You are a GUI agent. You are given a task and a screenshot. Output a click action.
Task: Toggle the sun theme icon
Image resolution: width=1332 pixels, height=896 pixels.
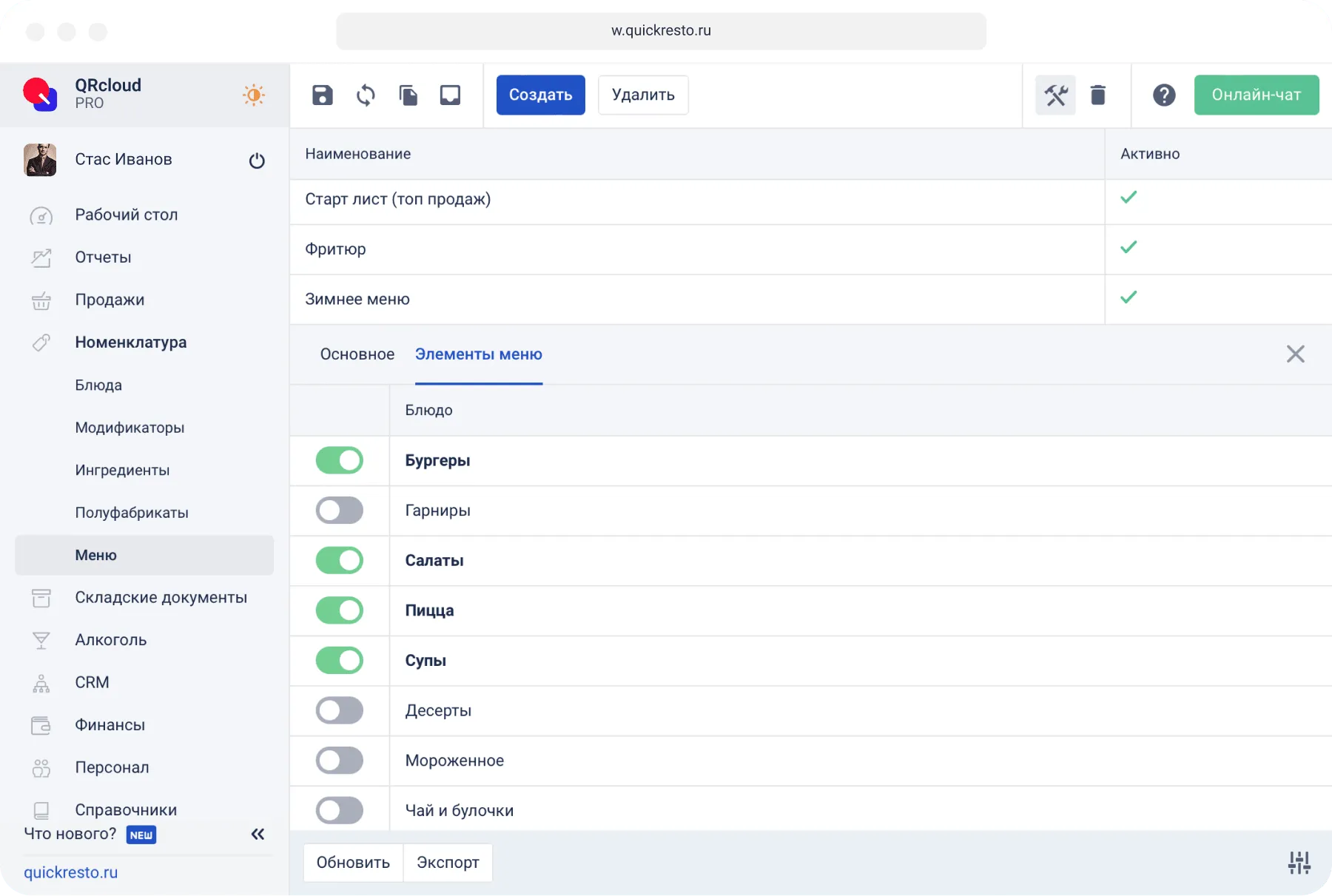coord(254,95)
